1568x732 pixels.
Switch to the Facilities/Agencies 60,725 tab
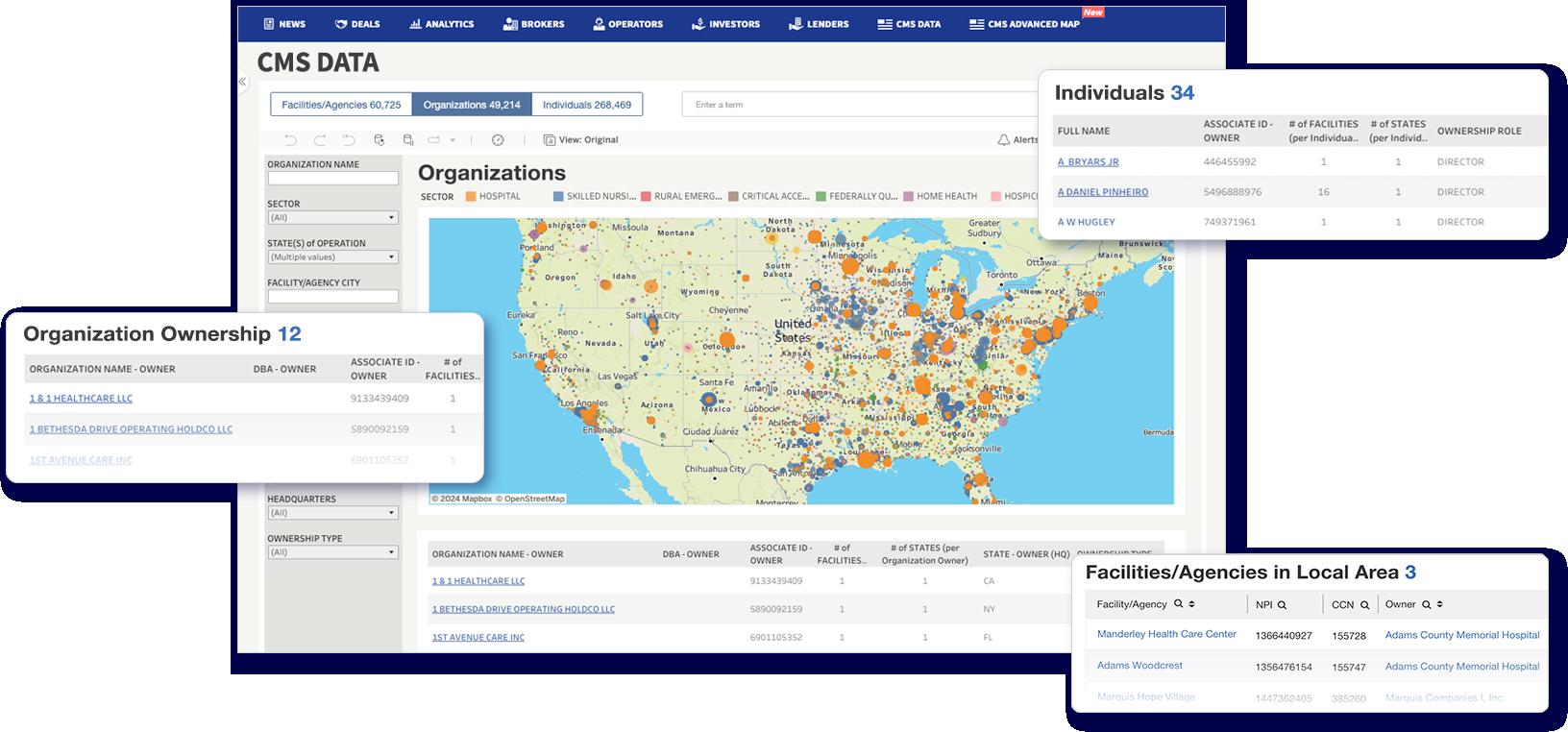click(341, 105)
